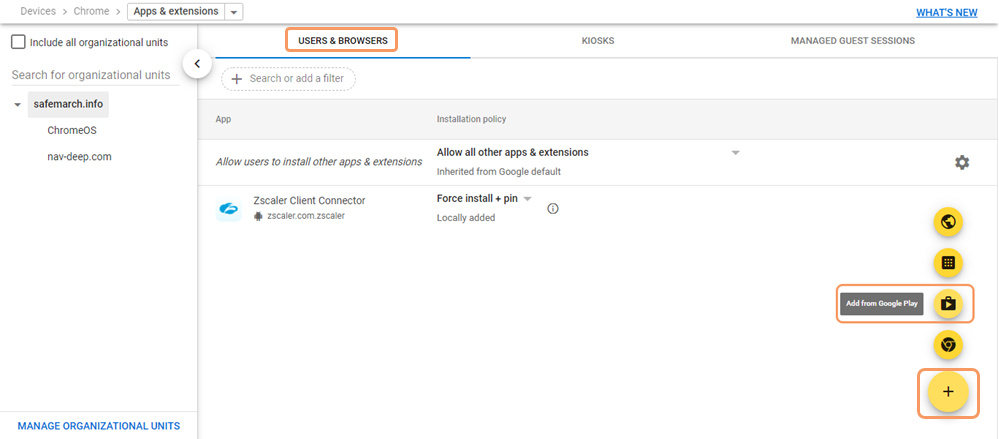
Task: Click the yellow grid app icon
Action: [x=948, y=263]
